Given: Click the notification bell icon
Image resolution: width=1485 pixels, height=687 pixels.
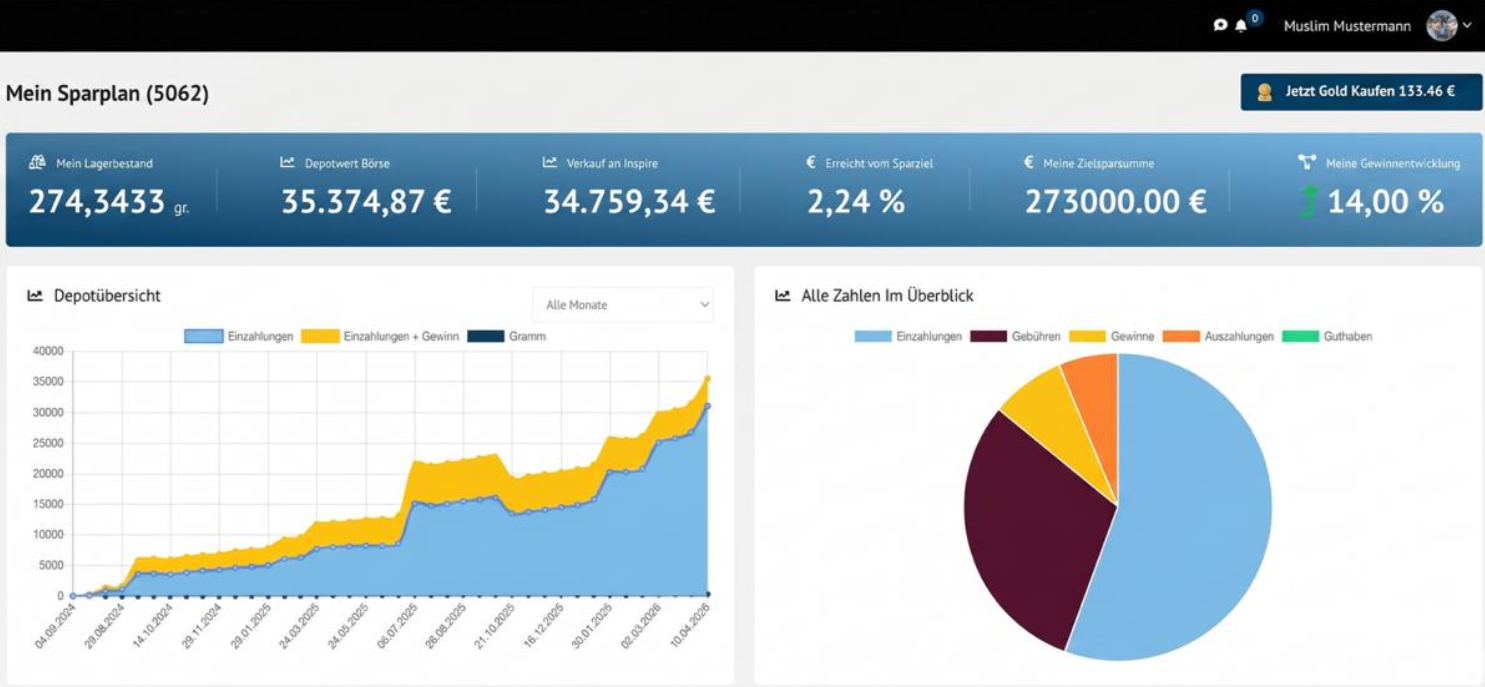Looking at the screenshot, I should pos(1241,26).
